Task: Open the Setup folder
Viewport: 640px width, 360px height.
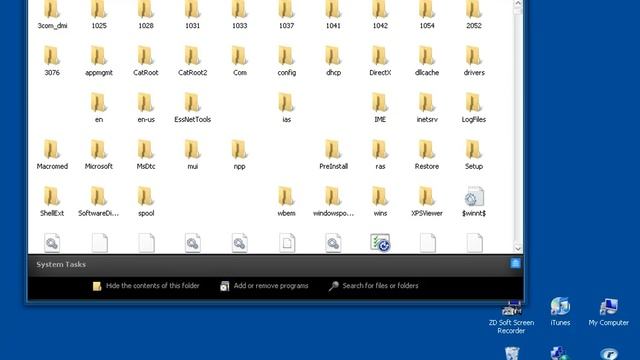Action: (473, 155)
